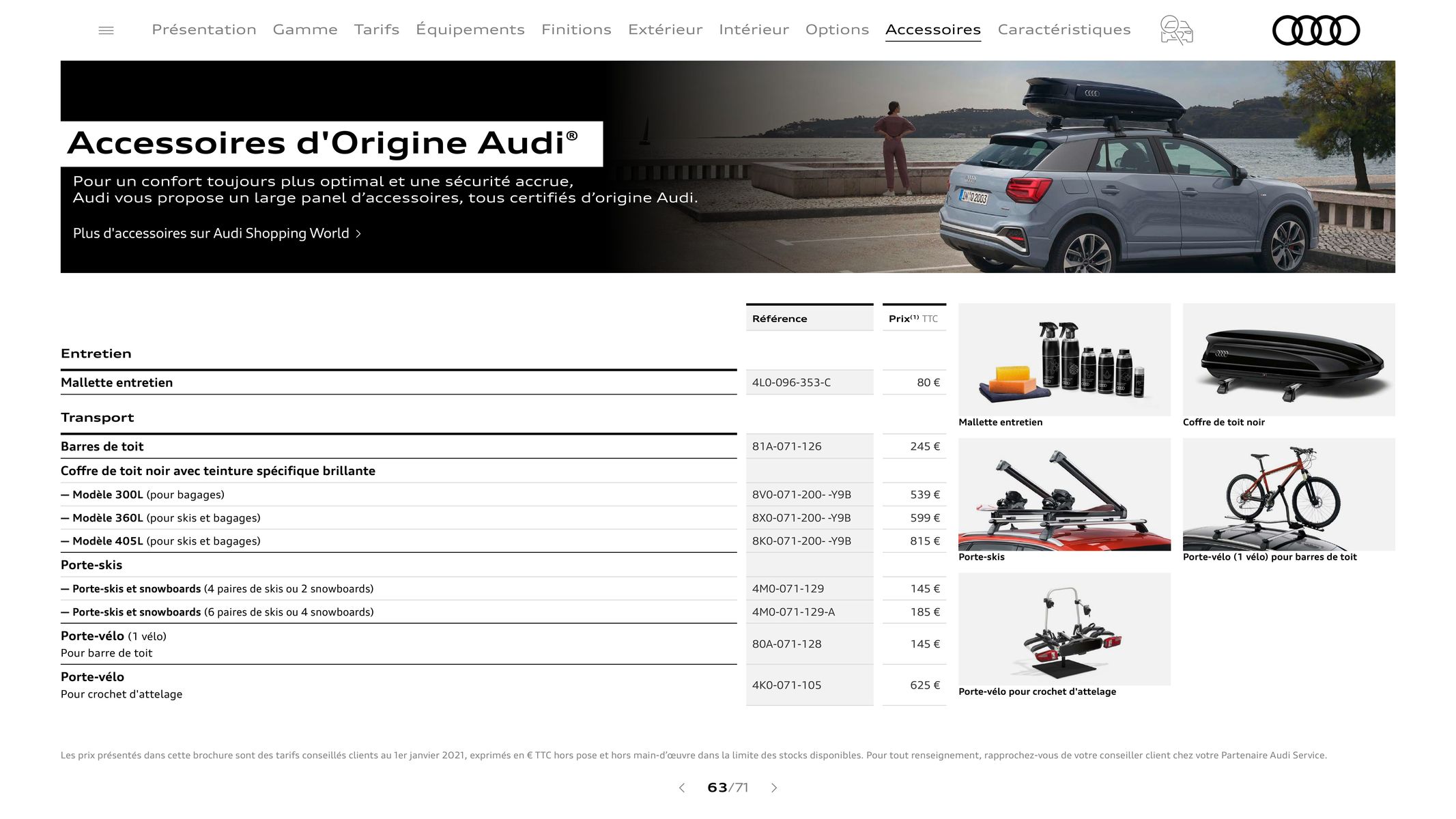
Task: Click the 599 € price cell
Action: [914, 518]
